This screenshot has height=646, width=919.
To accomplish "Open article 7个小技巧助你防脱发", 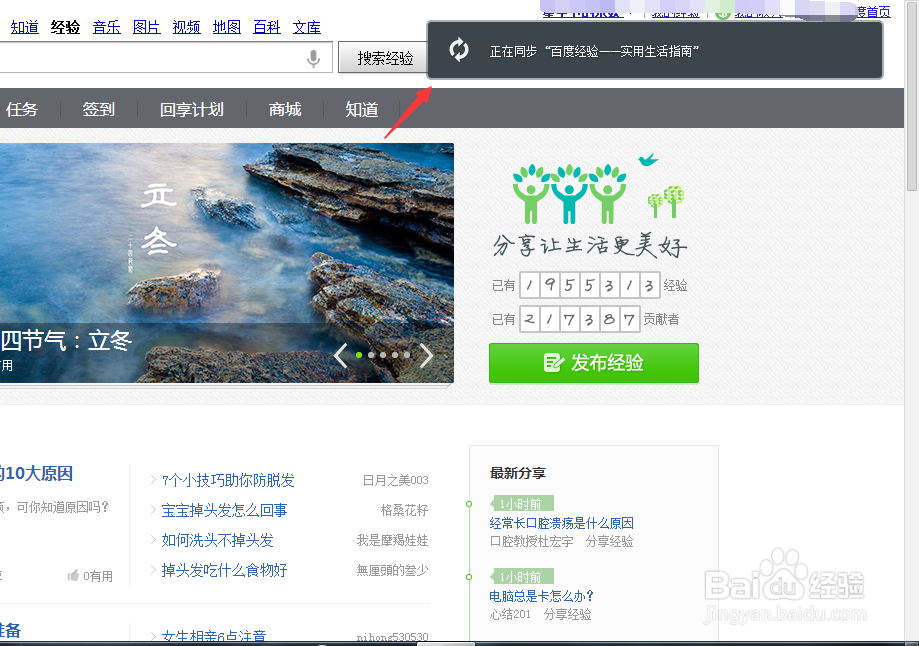I will pyautogui.click(x=228, y=480).
